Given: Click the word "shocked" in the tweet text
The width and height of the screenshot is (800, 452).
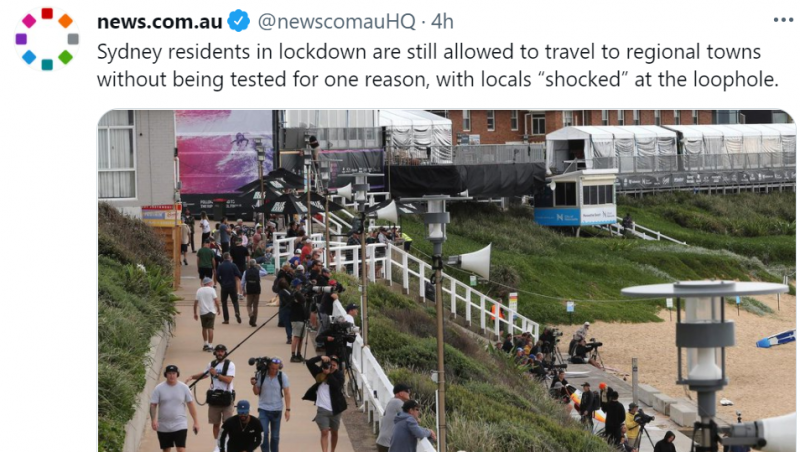Looking at the screenshot, I should point(583,79).
